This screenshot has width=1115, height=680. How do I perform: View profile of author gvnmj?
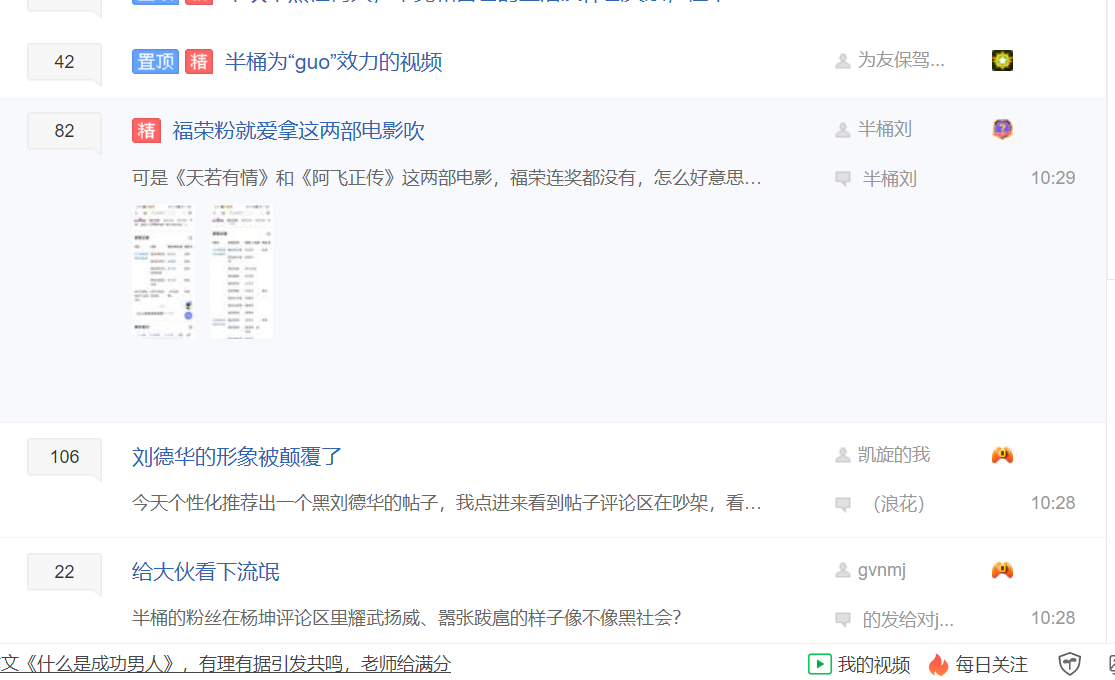pyautogui.click(x=881, y=570)
